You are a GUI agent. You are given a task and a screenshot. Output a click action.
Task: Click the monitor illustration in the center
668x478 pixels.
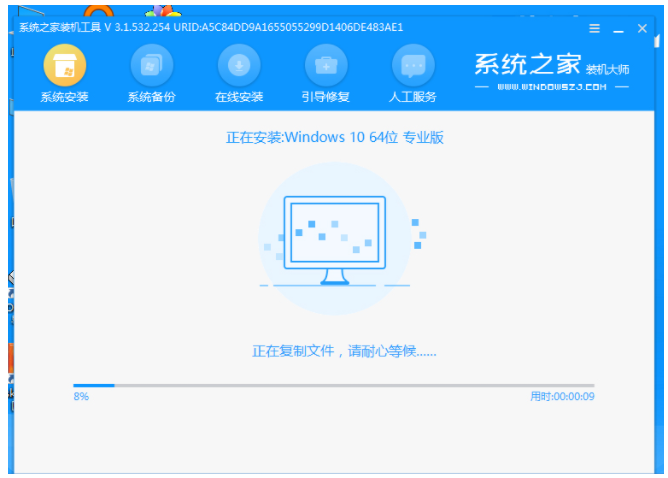pyautogui.click(x=334, y=239)
